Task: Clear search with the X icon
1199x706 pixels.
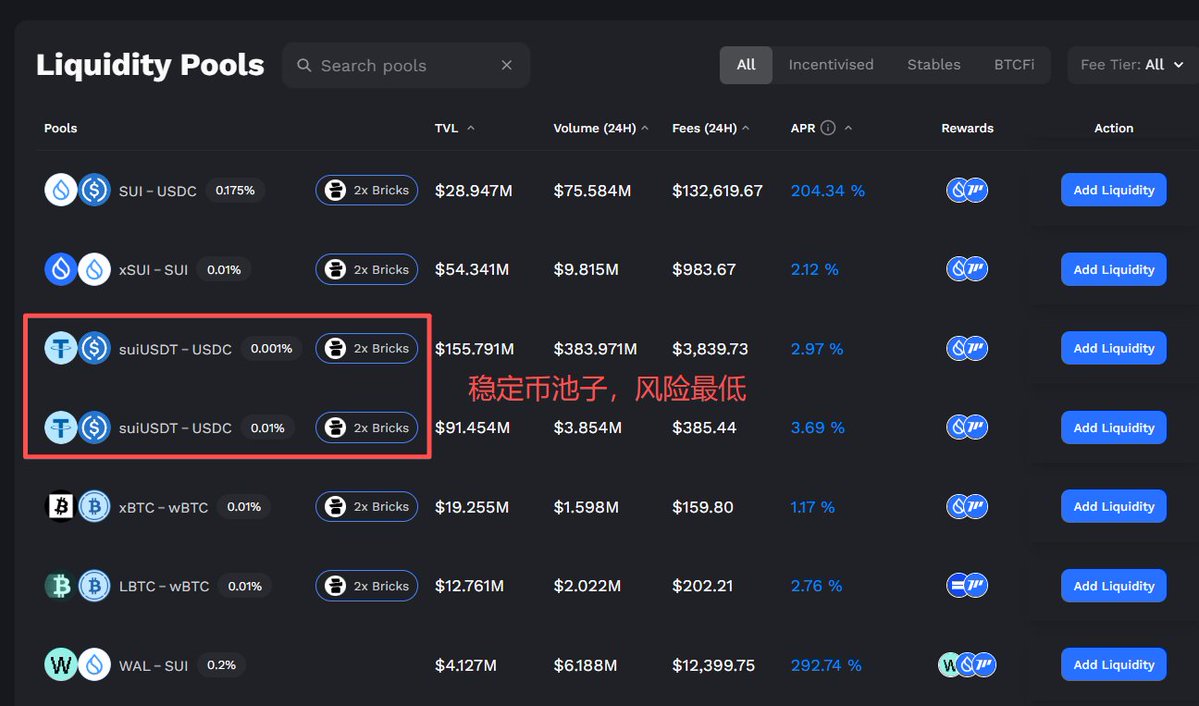Action: click(x=507, y=66)
